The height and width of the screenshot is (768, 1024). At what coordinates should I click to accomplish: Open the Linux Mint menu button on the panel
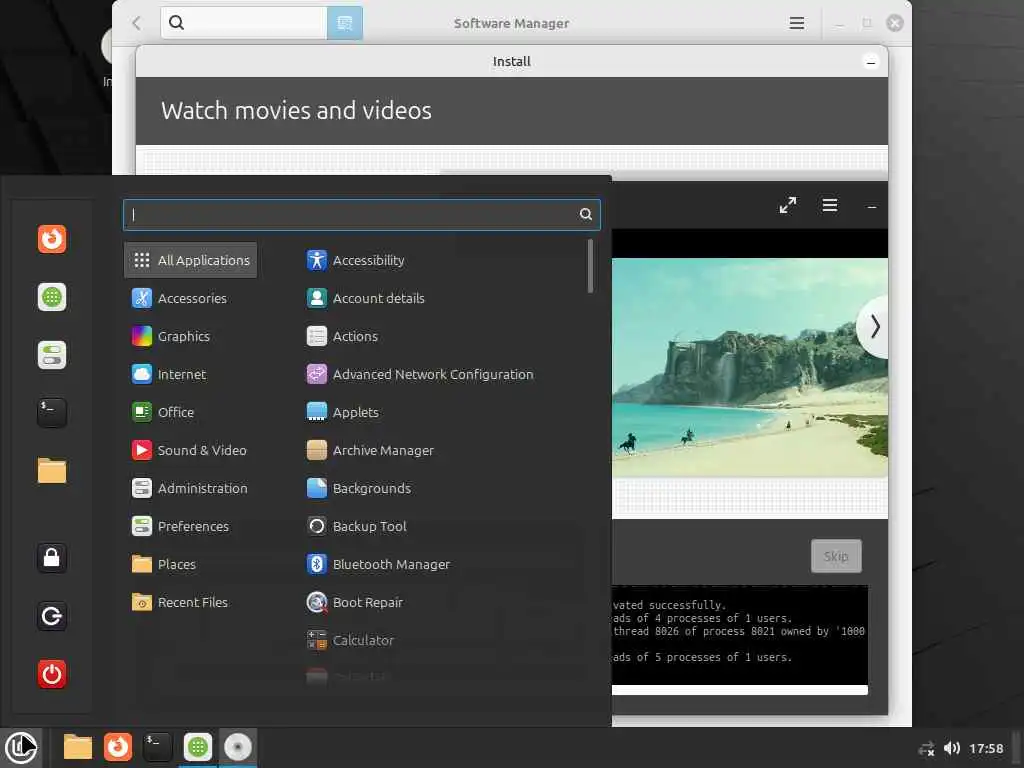[21, 747]
